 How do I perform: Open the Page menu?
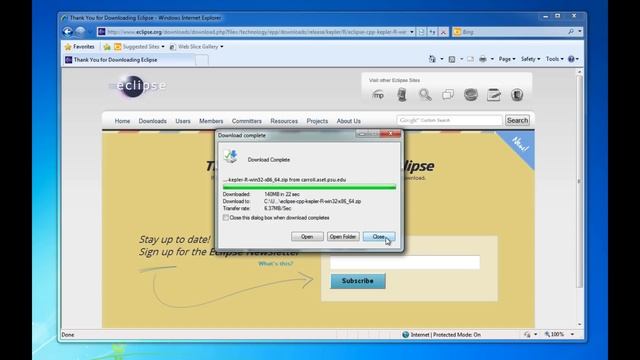(x=507, y=59)
